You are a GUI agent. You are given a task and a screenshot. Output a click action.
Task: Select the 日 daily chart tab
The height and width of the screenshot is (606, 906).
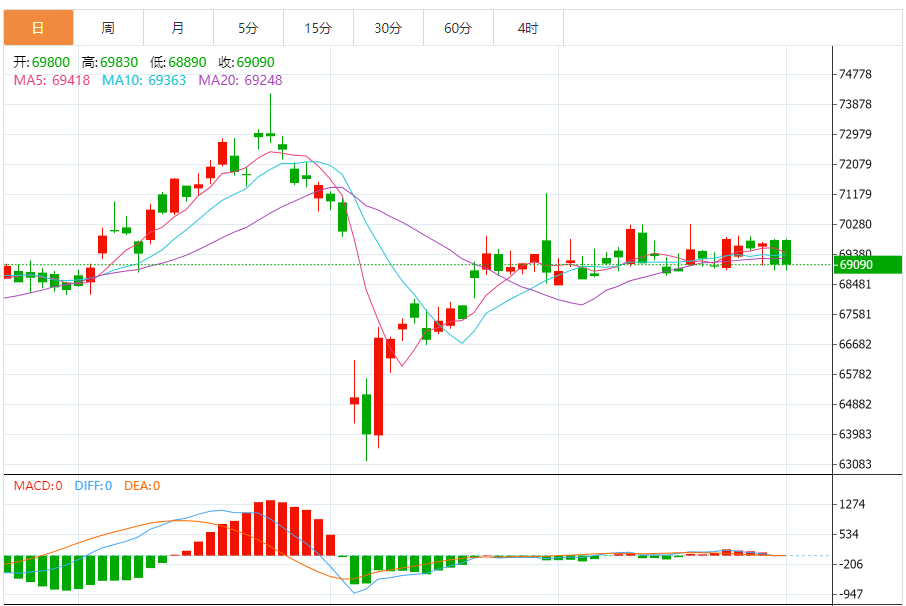pos(38,28)
